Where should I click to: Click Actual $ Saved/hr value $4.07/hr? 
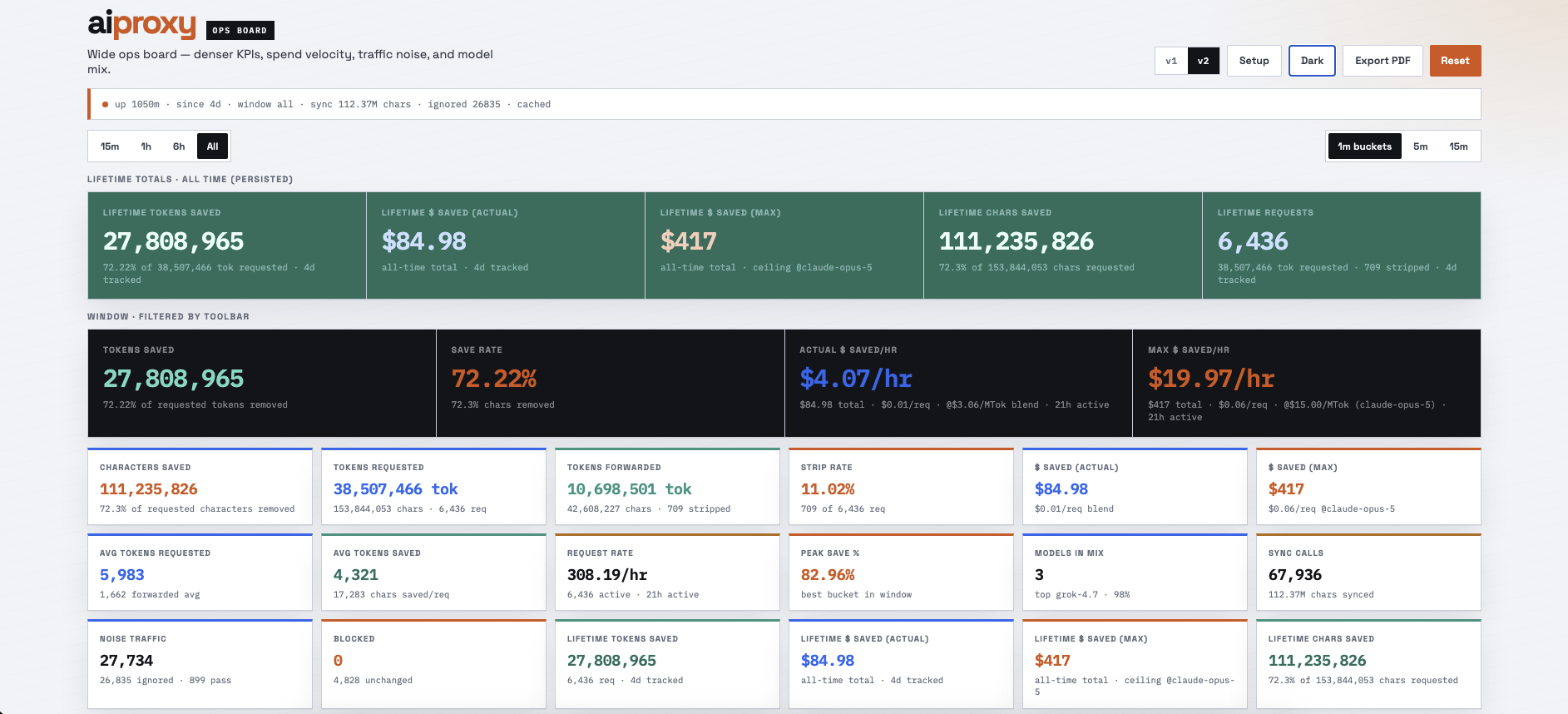pos(856,379)
